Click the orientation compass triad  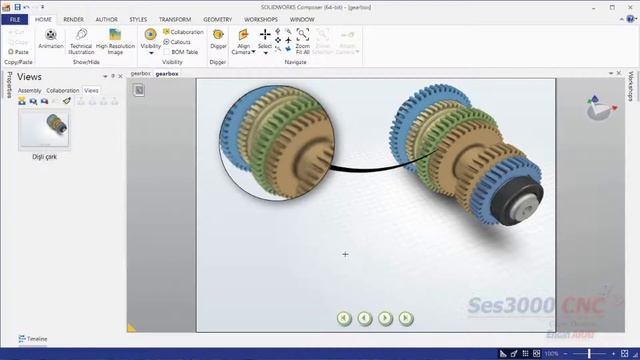(x=600, y=108)
